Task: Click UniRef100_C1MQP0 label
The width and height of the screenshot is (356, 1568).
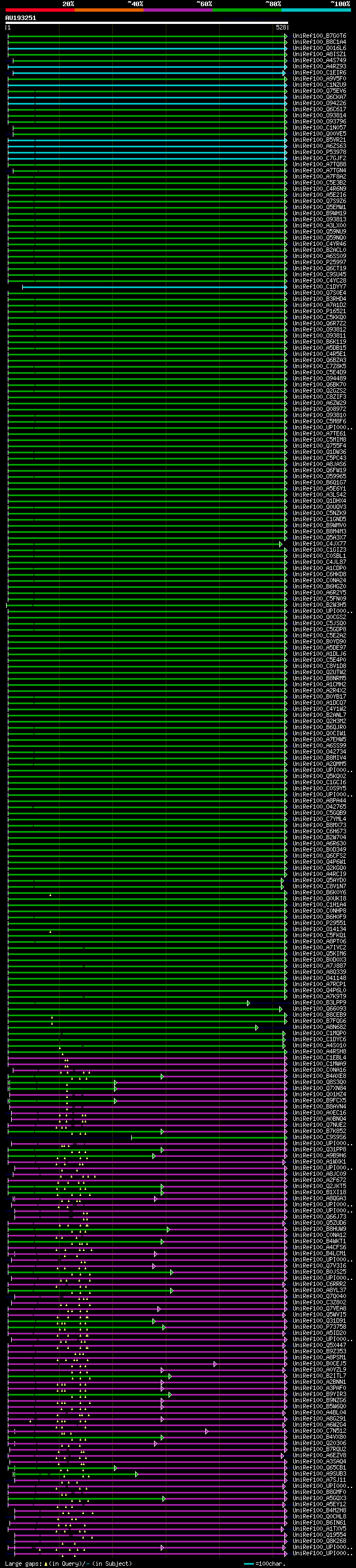Action: click(x=319, y=1033)
